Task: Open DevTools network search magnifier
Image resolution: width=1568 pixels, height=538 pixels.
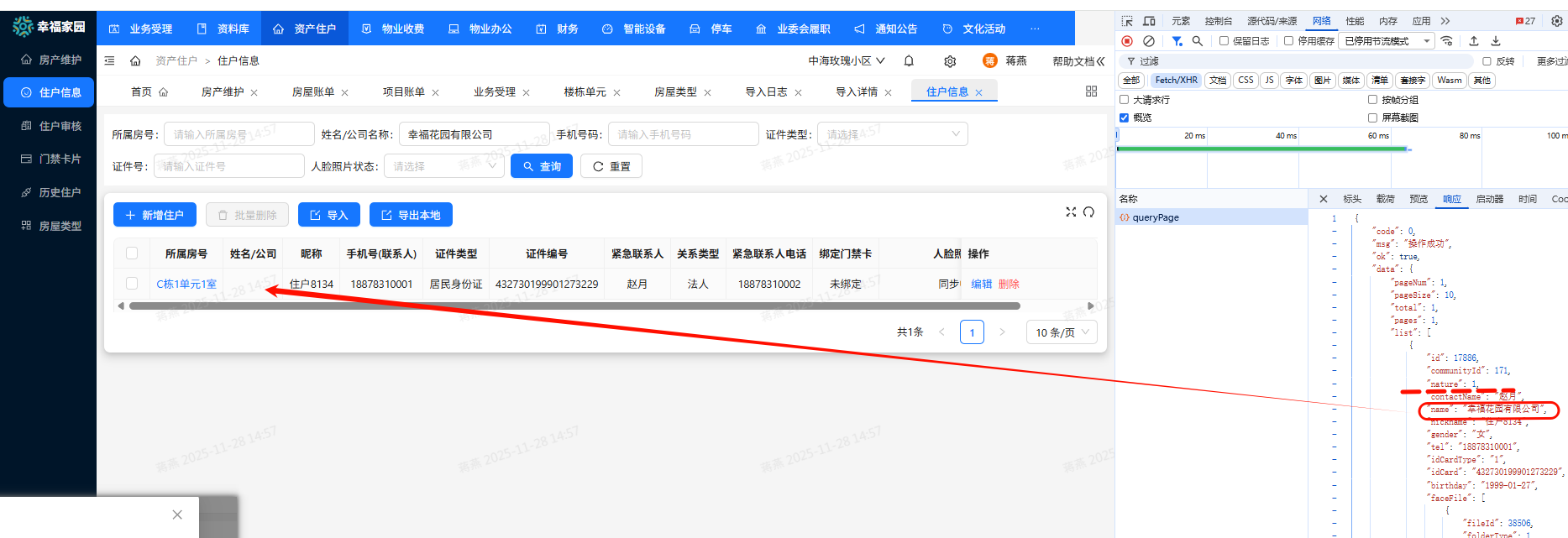Action: tap(1198, 41)
